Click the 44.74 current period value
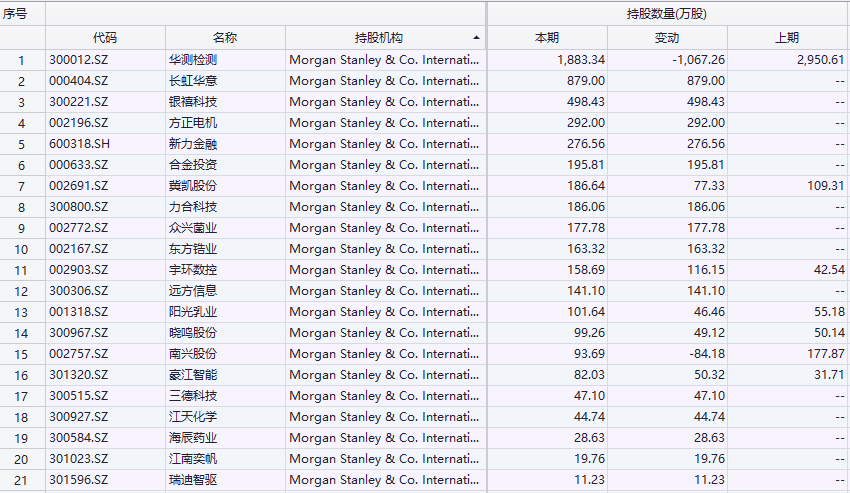 (590, 417)
